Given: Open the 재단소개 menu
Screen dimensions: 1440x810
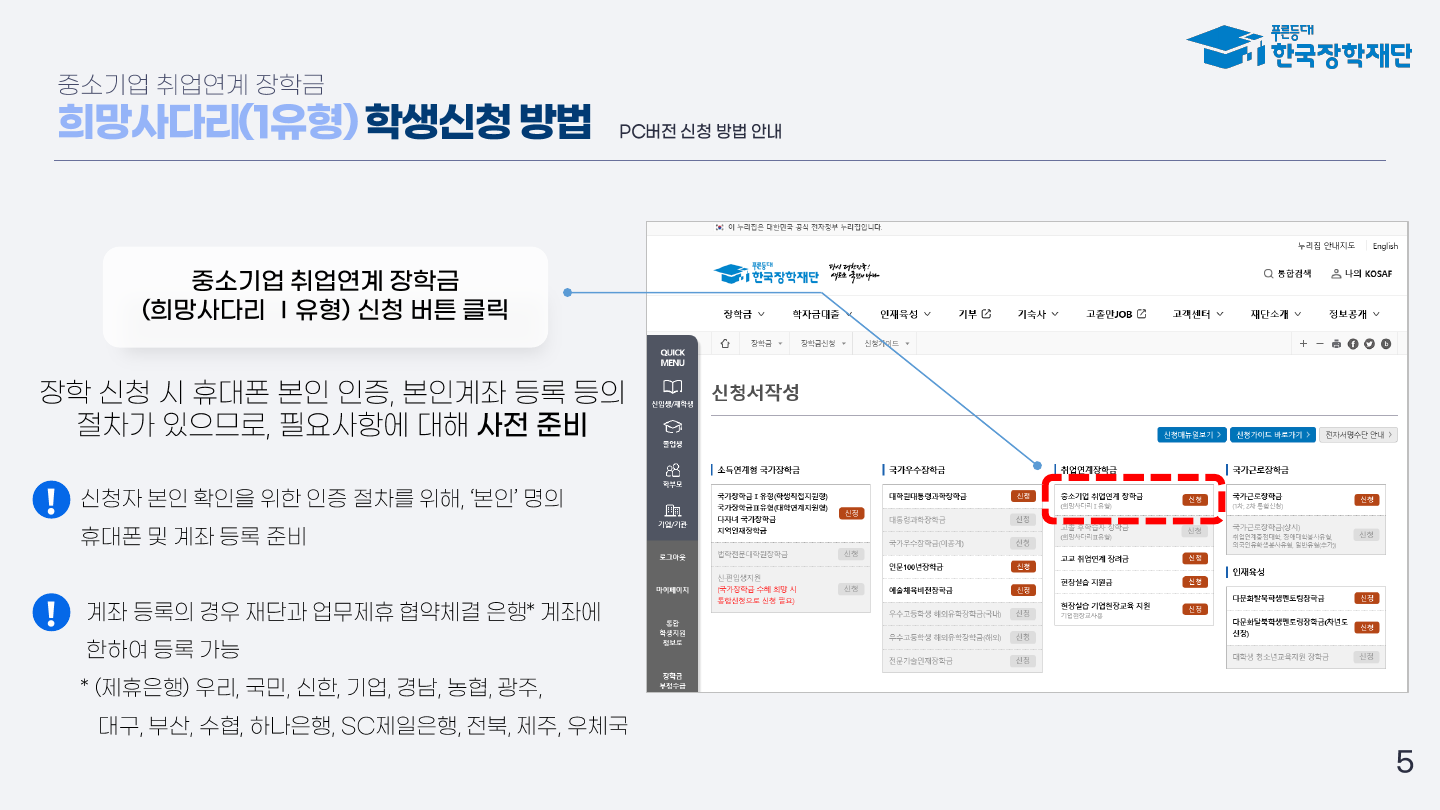Looking at the screenshot, I should point(1276,314).
